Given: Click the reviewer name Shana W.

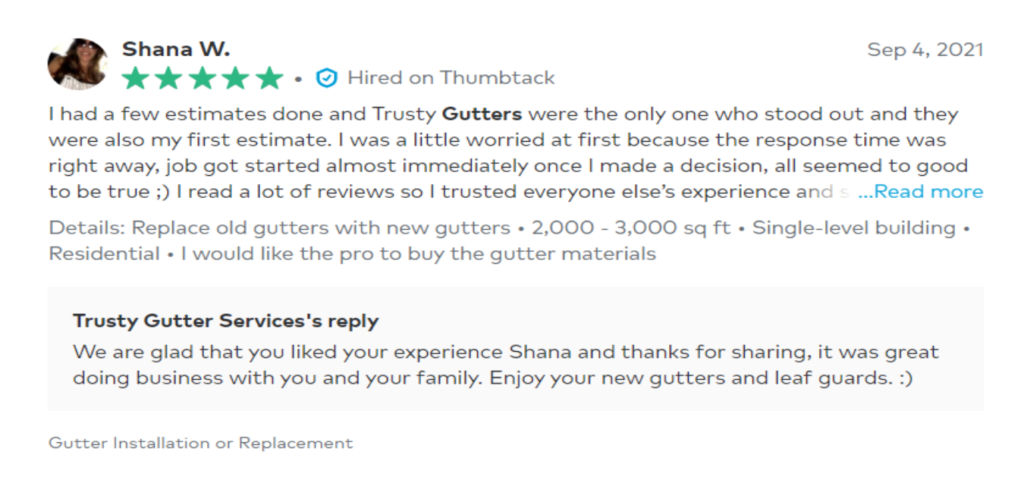Looking at the screenshot, I should point(176,49).
